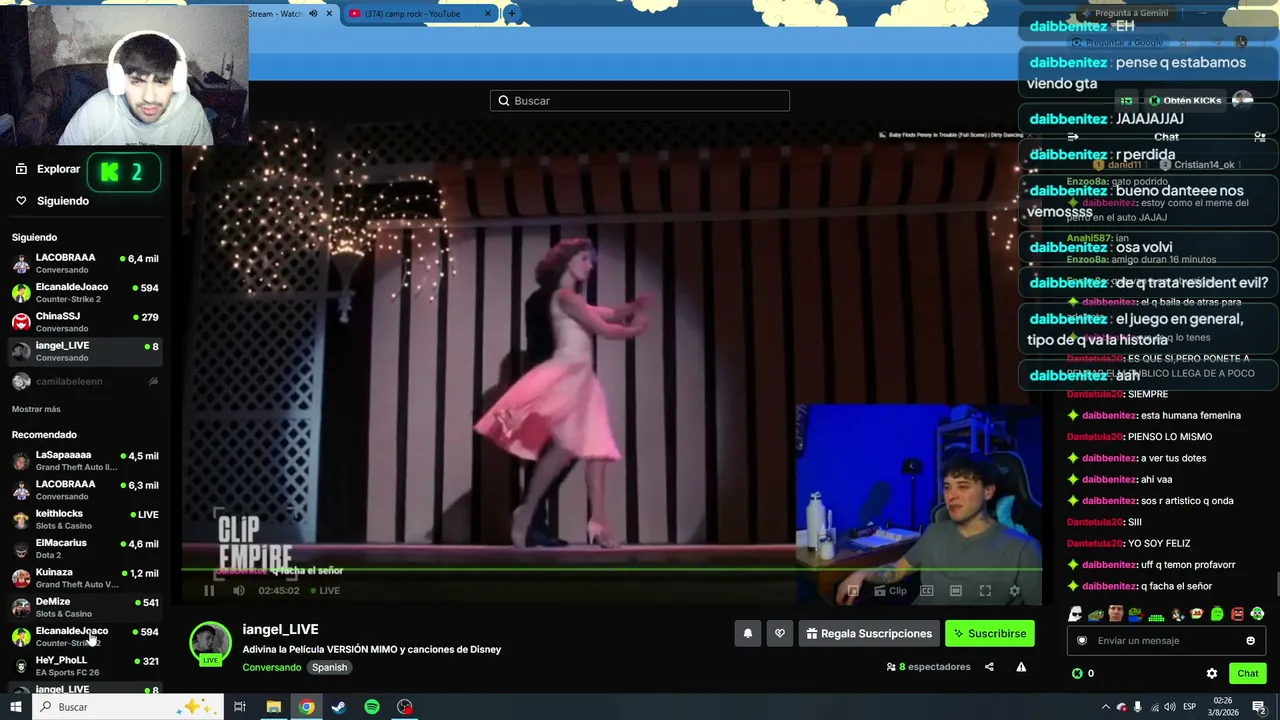Open Task View on the taskbar

[240, 707]
